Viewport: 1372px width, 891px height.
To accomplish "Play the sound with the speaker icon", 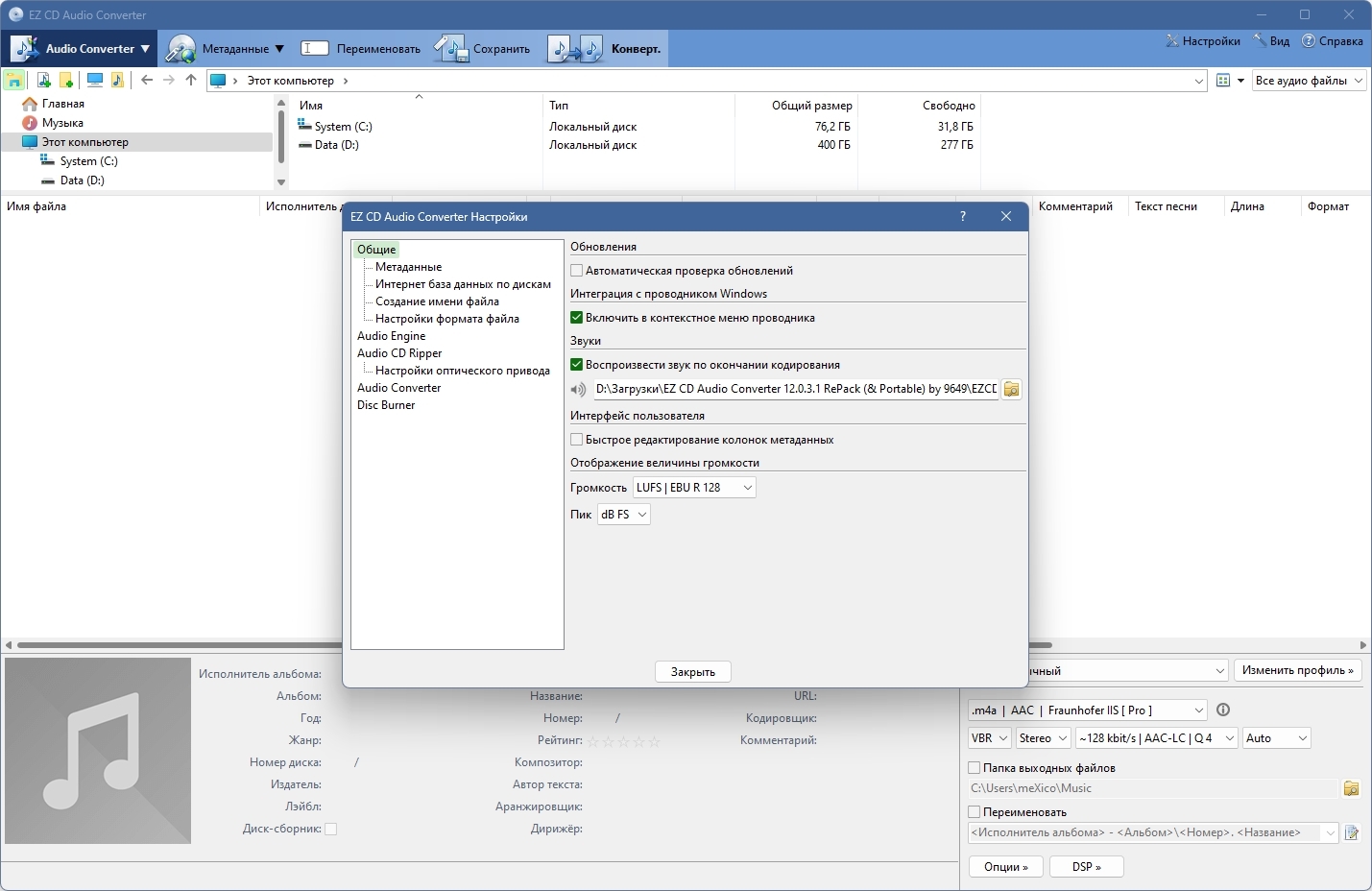I will click(x=578, y=390).
